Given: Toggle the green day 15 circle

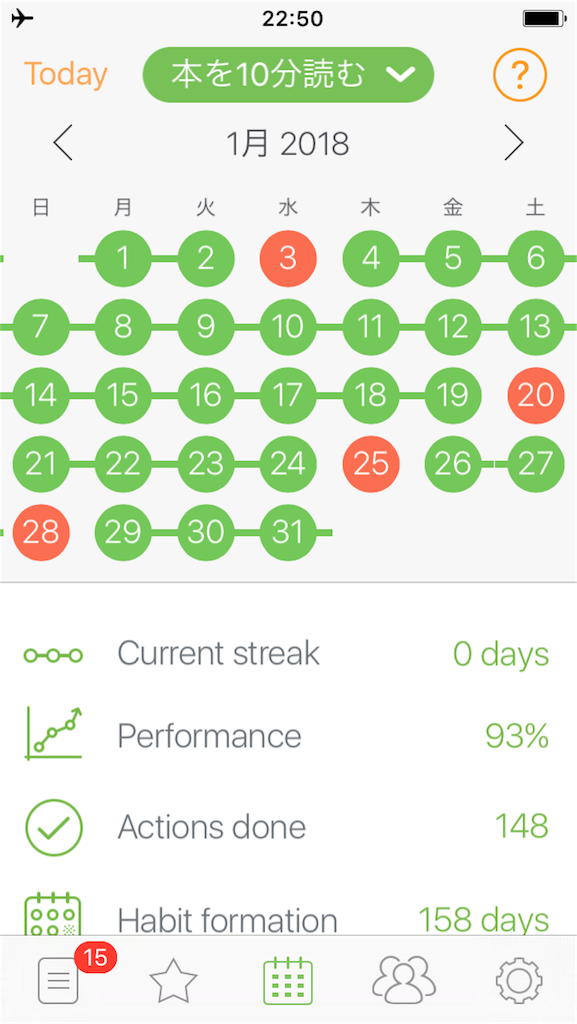Looking at the screenshot, I should (123, 395).
